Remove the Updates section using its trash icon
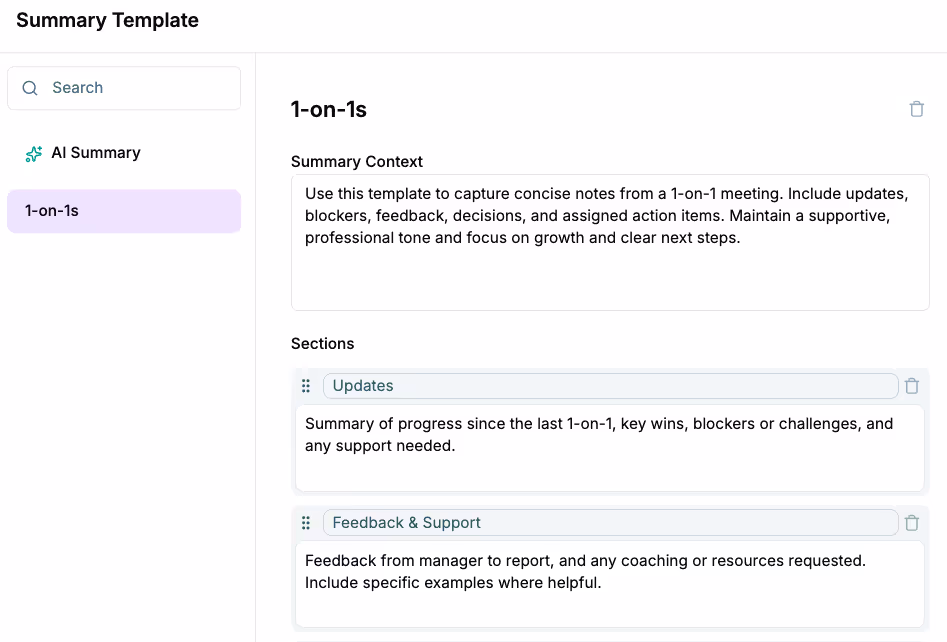Viewport: 947px width, 642px height. 911,385
